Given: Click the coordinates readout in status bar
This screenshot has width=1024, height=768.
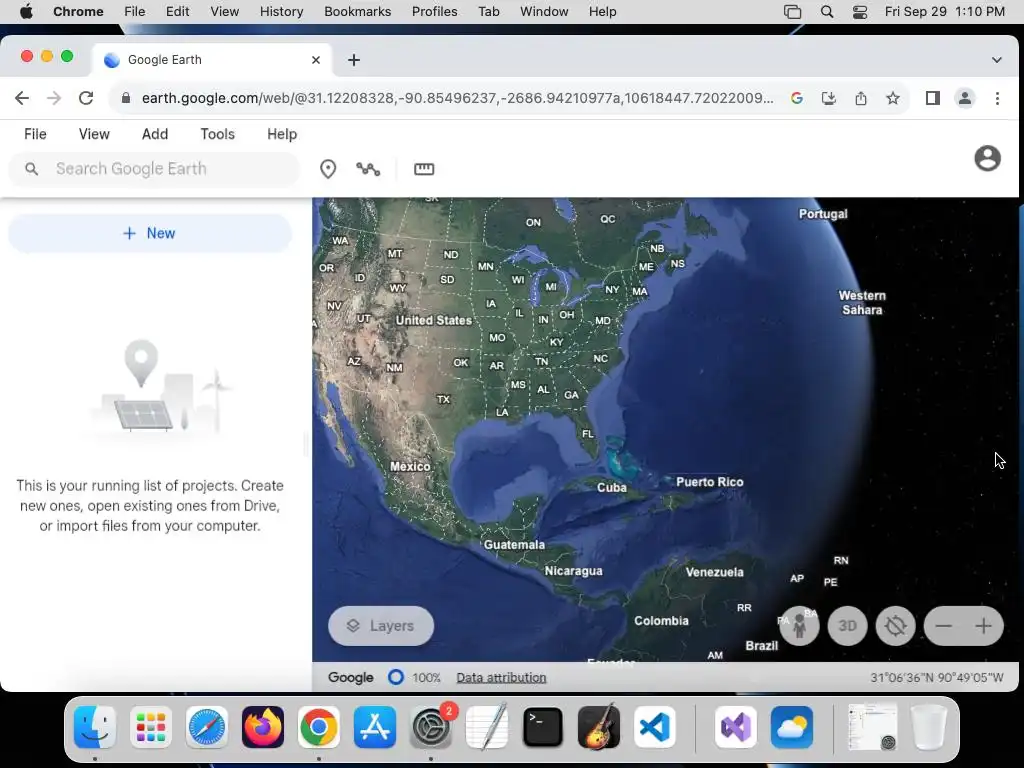Looking at the screenshot, I should coord(936,677).
